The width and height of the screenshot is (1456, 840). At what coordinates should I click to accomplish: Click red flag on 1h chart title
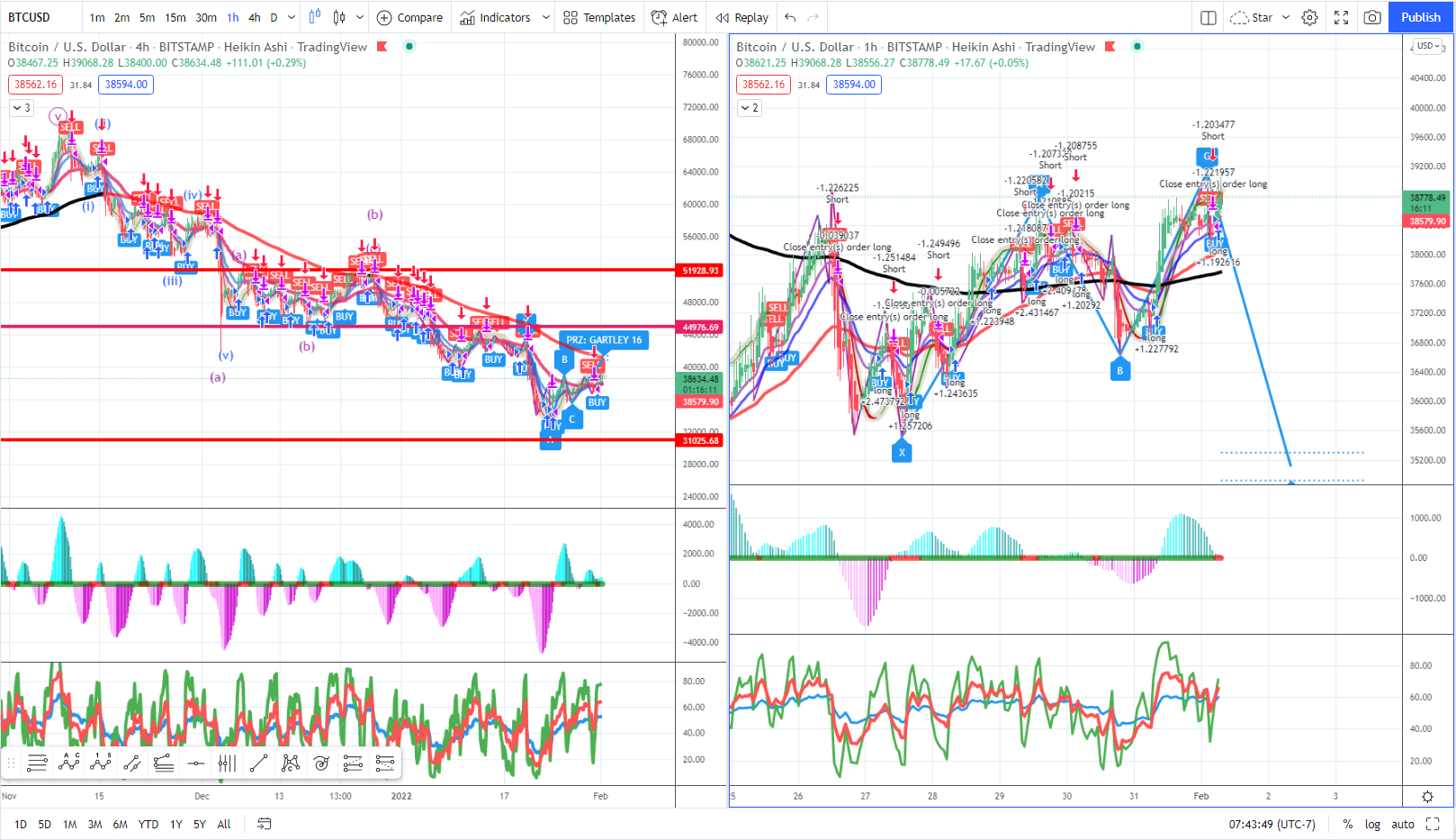(1110, 46)
